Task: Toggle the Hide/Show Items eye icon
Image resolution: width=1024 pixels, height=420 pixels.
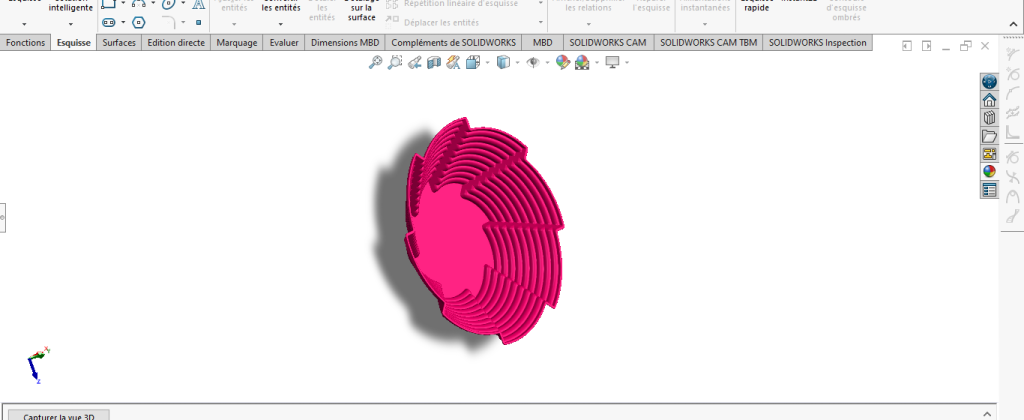Action: point(533,63)
